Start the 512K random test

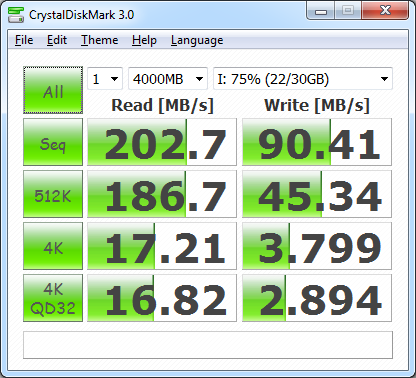[x=53, y=194]
